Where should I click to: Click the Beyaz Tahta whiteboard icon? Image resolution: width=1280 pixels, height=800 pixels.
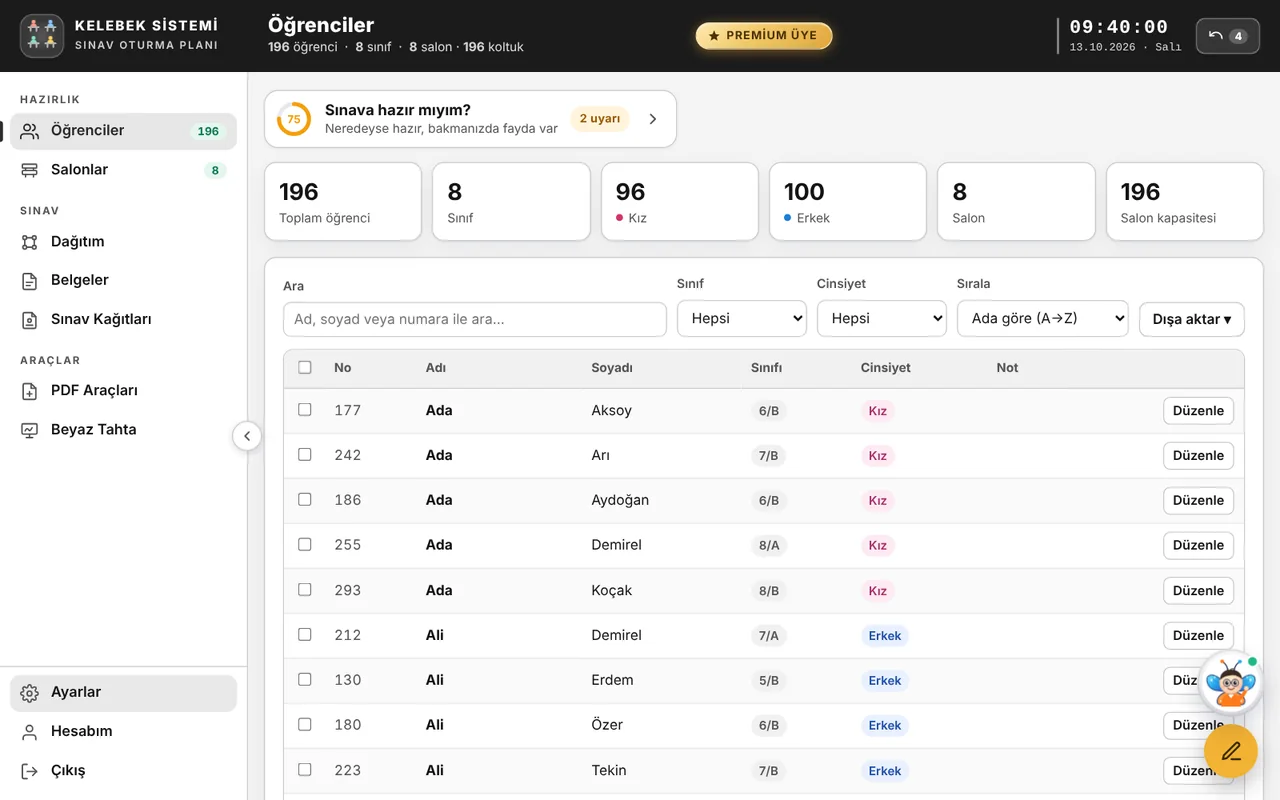[30, 430]
